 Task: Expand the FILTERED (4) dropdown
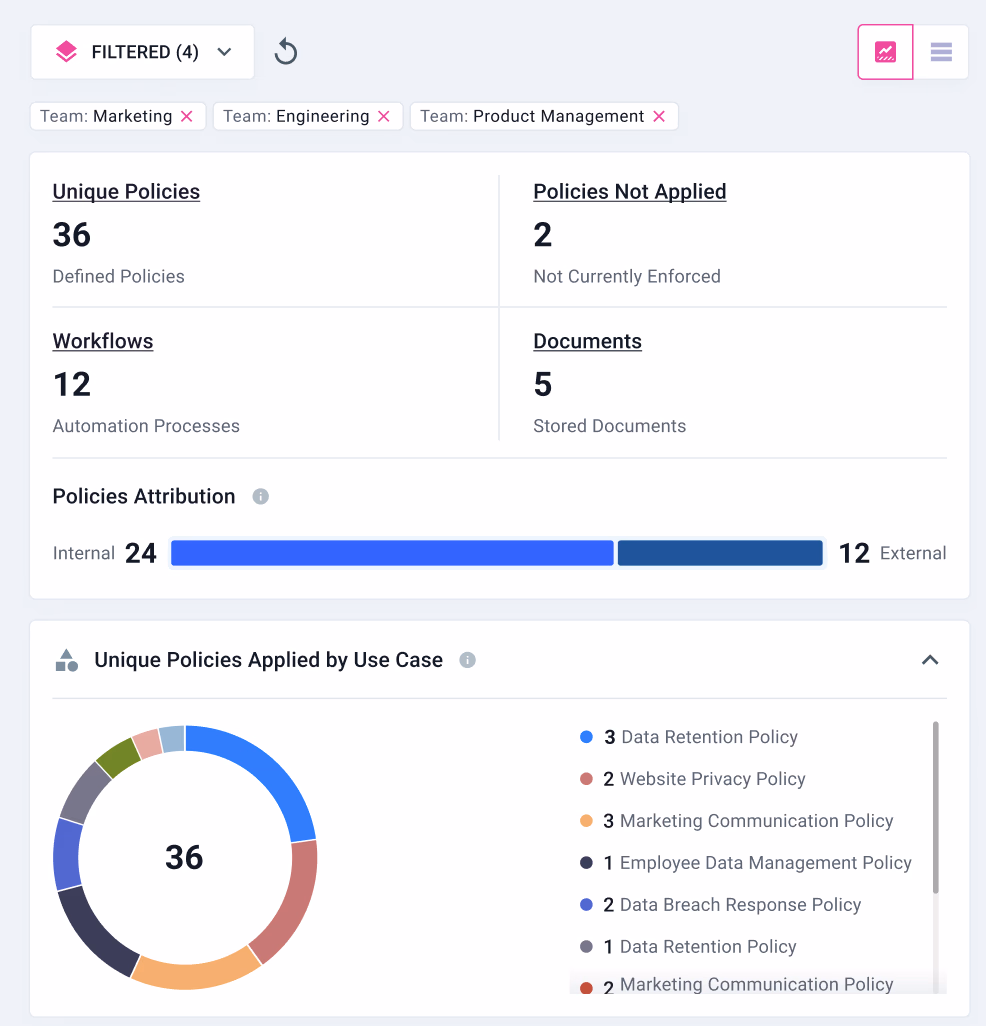tap(224, 51)
